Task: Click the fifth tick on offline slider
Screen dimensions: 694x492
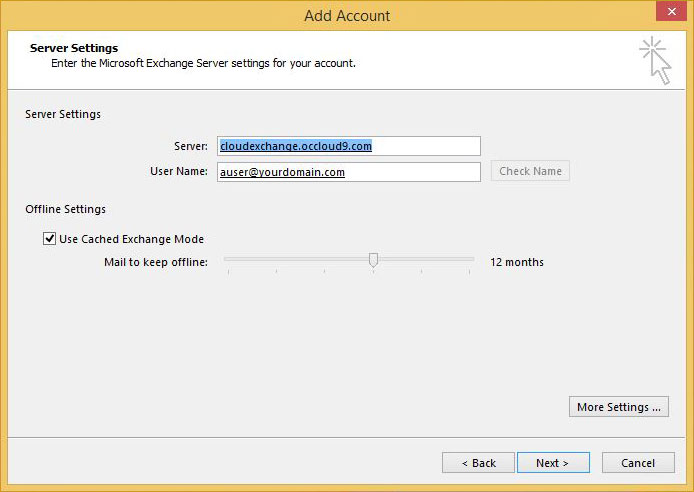Action: [421, 272]
